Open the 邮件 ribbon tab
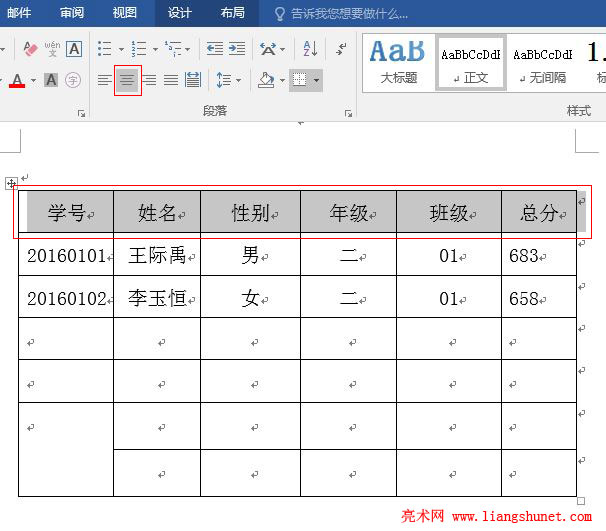The width and height of the screenshot is (606, 531). pos(19,13)
